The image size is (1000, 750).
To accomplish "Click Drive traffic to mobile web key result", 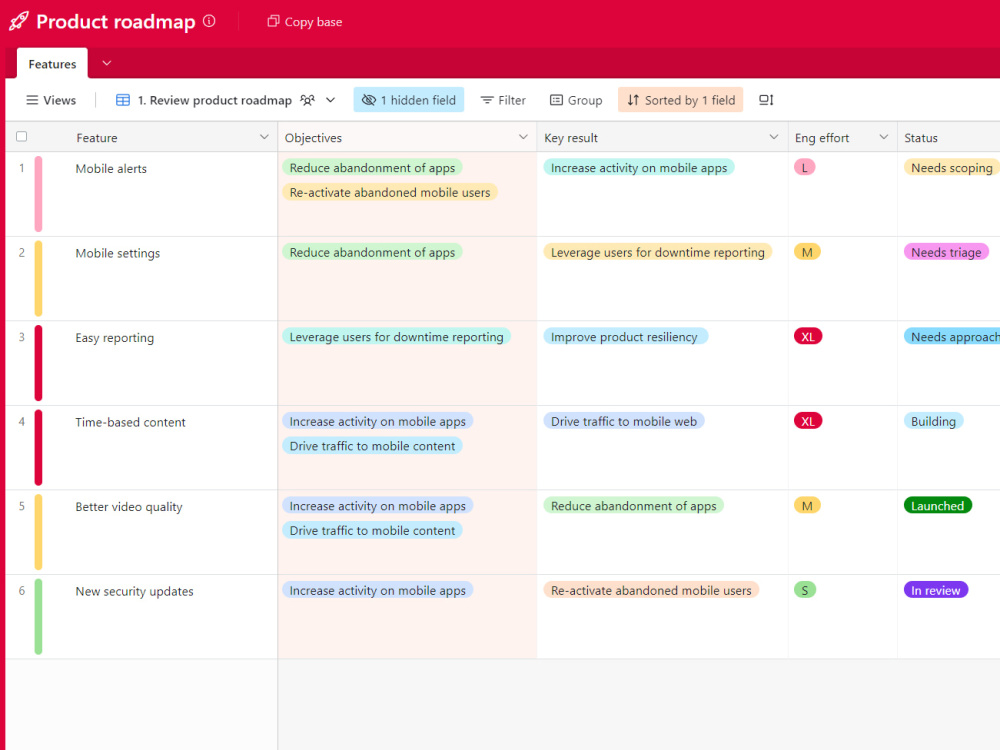I will (x=624, y=421).
